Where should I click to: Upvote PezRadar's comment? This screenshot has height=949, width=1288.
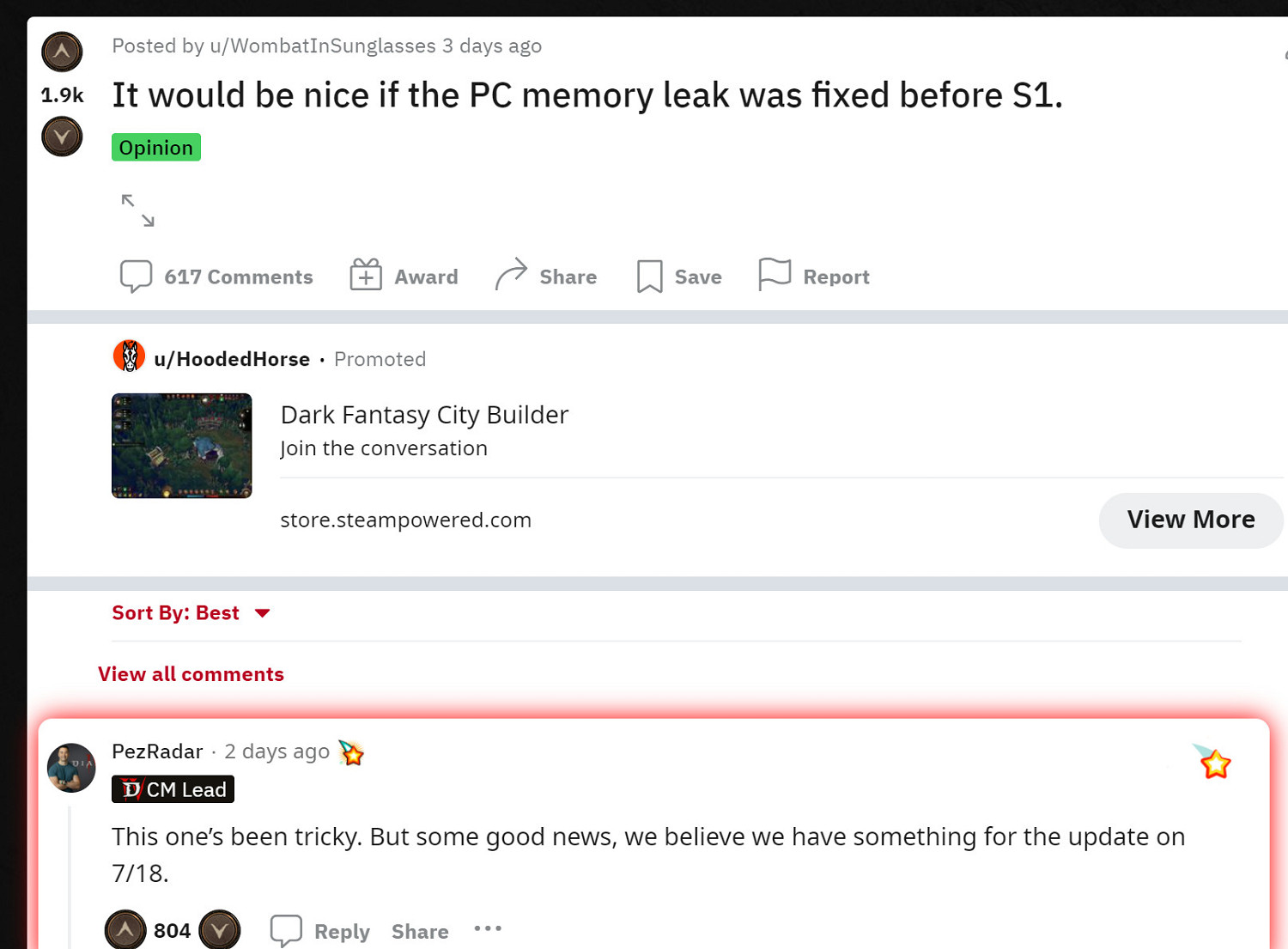coord(125,929)
